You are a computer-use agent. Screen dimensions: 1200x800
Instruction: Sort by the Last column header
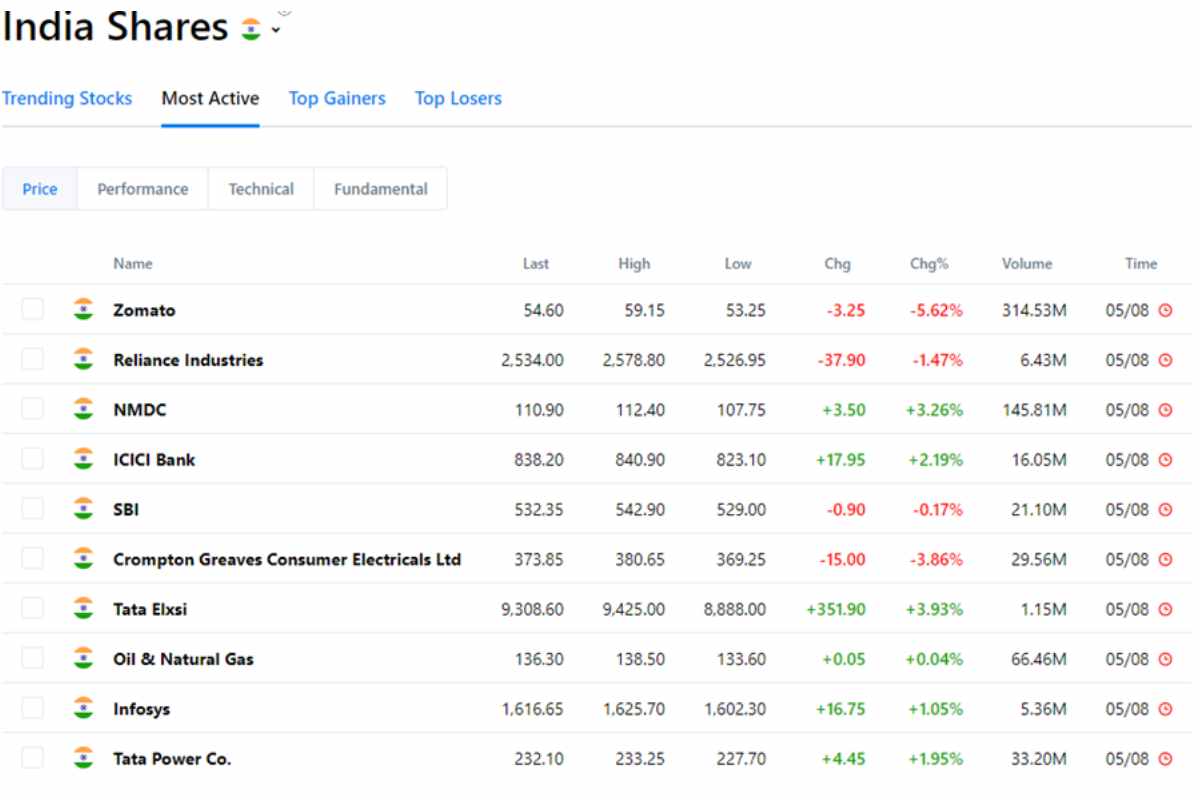pos(536,264)
